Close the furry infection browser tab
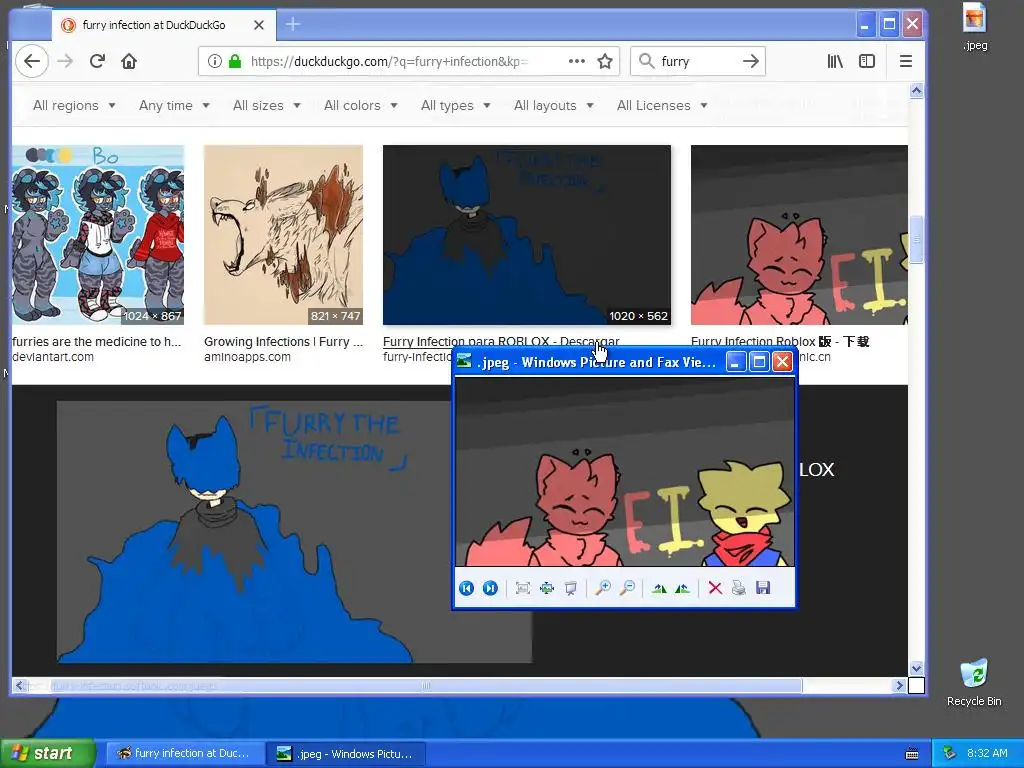Screen dimensions: 1024x768 [259, 25]
